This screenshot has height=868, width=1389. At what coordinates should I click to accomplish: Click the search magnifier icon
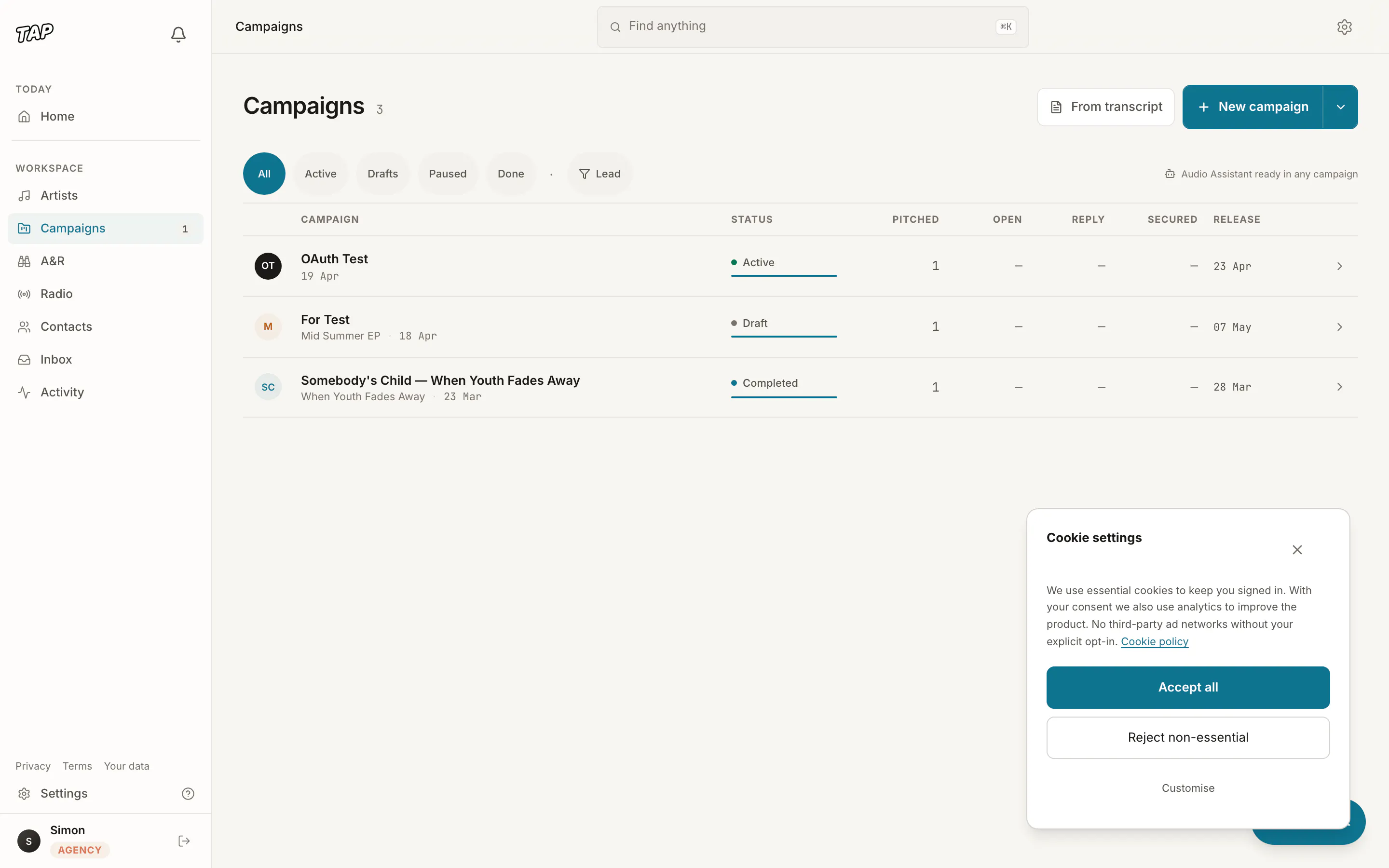[x=615, y=27]
